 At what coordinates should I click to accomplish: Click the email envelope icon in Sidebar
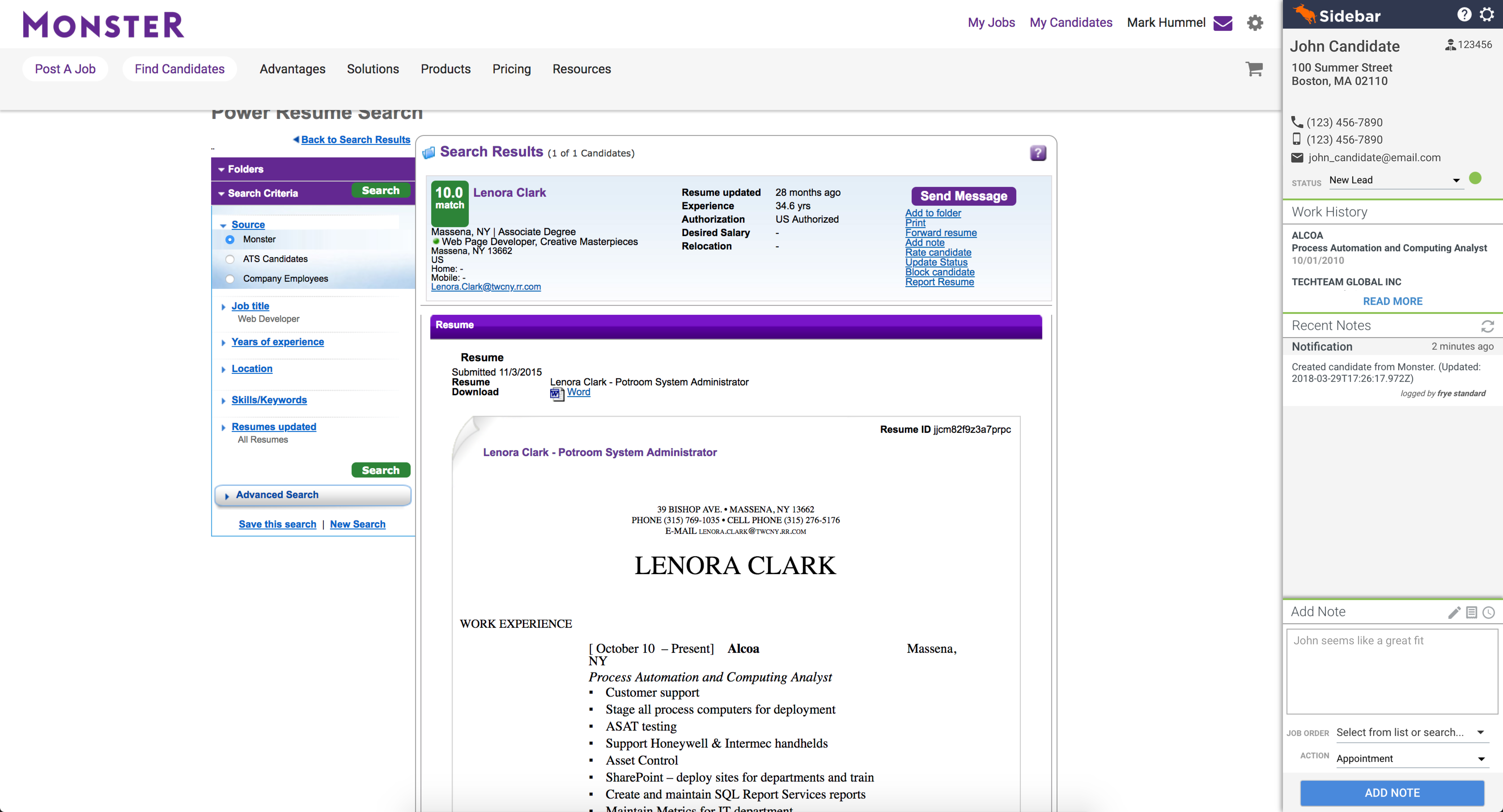point(1297,157)
